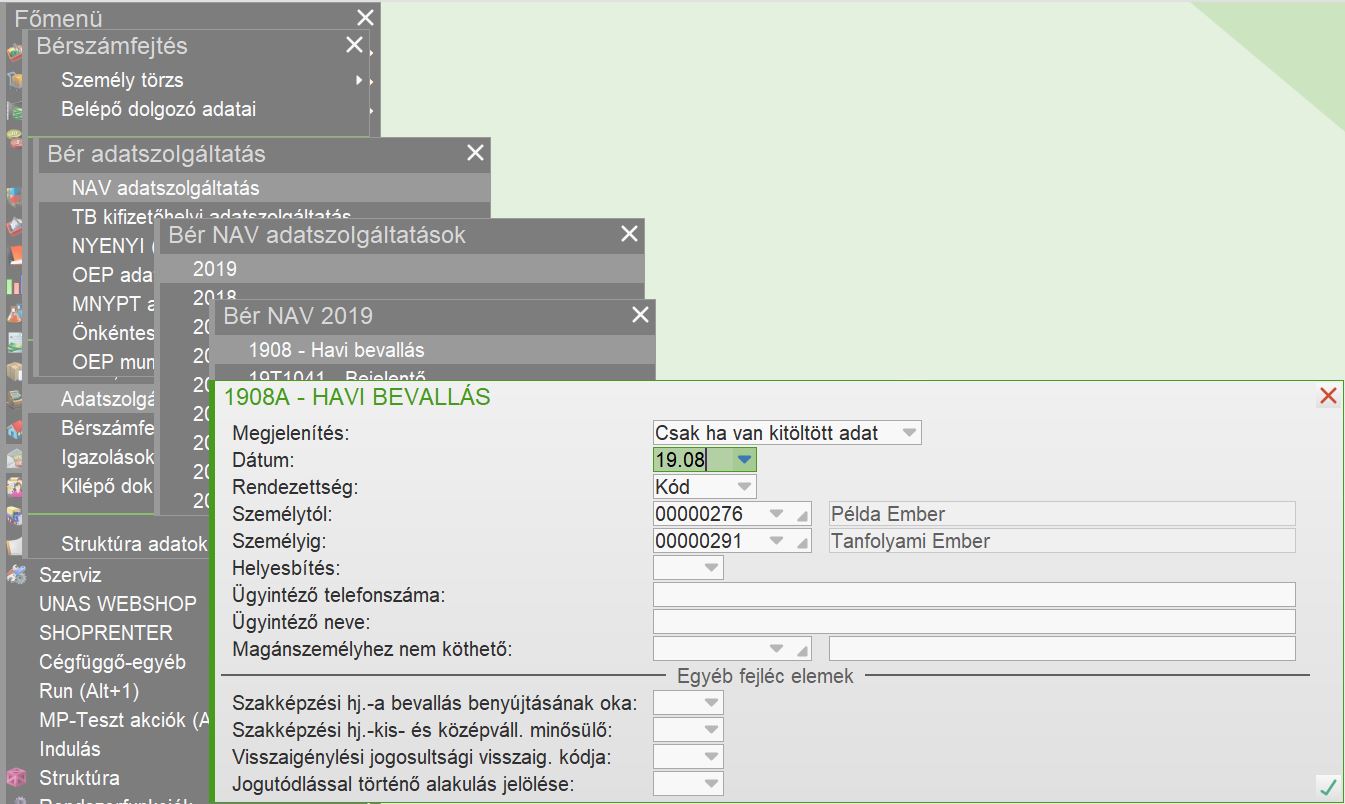Select Személy törzs in Bérszámfejtés menu

click(122, 80)
